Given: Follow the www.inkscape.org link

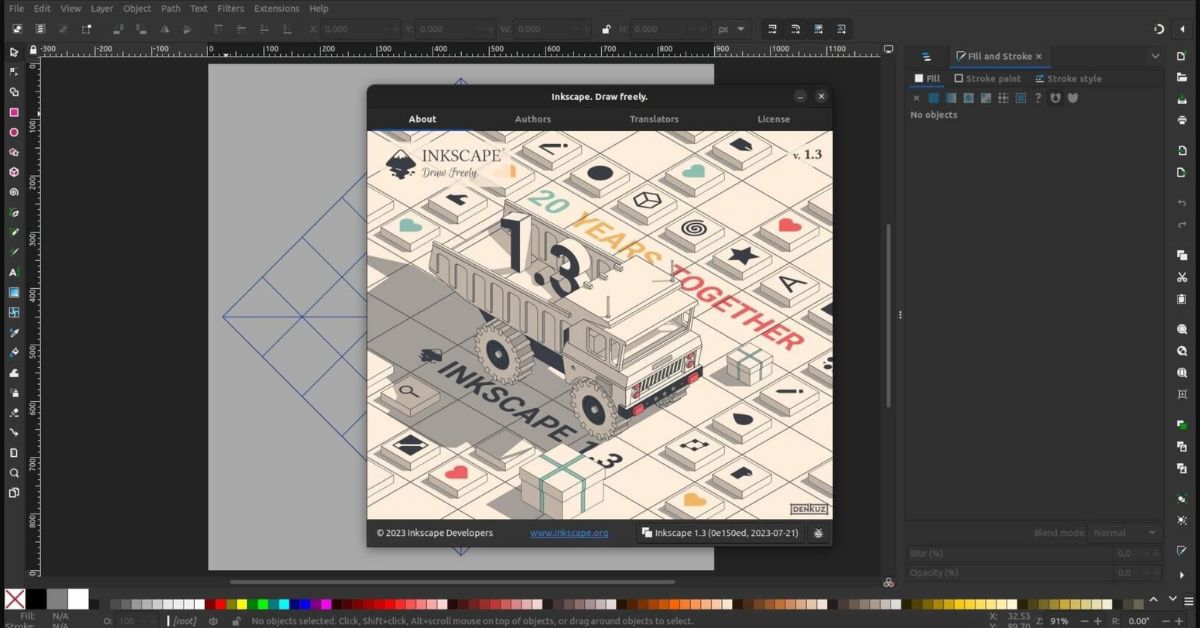Looking at the screenshot, I should (568, 533).
